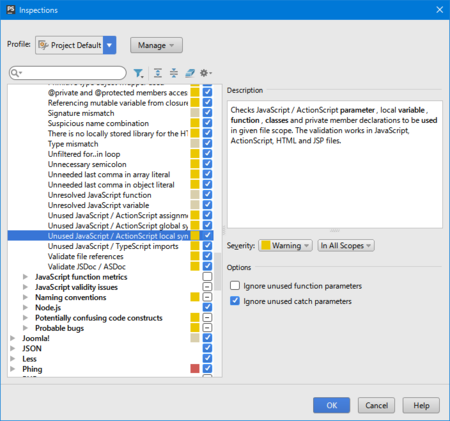This screenshot has height=421, width=450.
Task: Toggle checkbox for Validate file references
Action: click(207, 256)
